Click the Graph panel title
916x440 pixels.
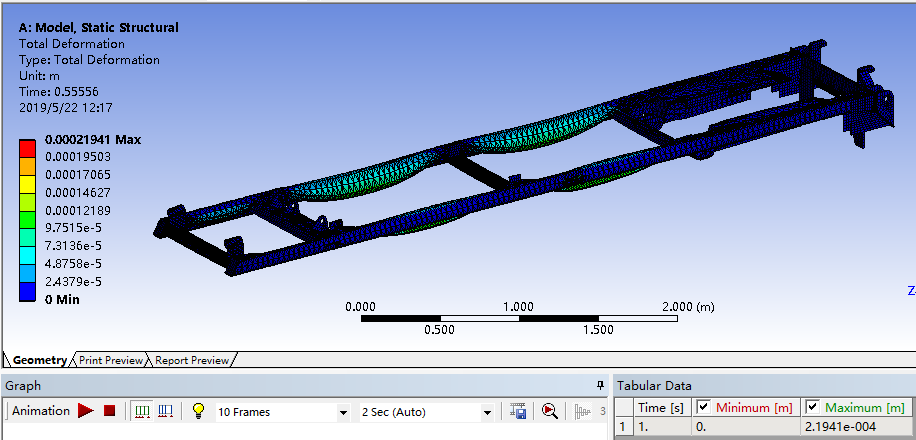[23, 386]
